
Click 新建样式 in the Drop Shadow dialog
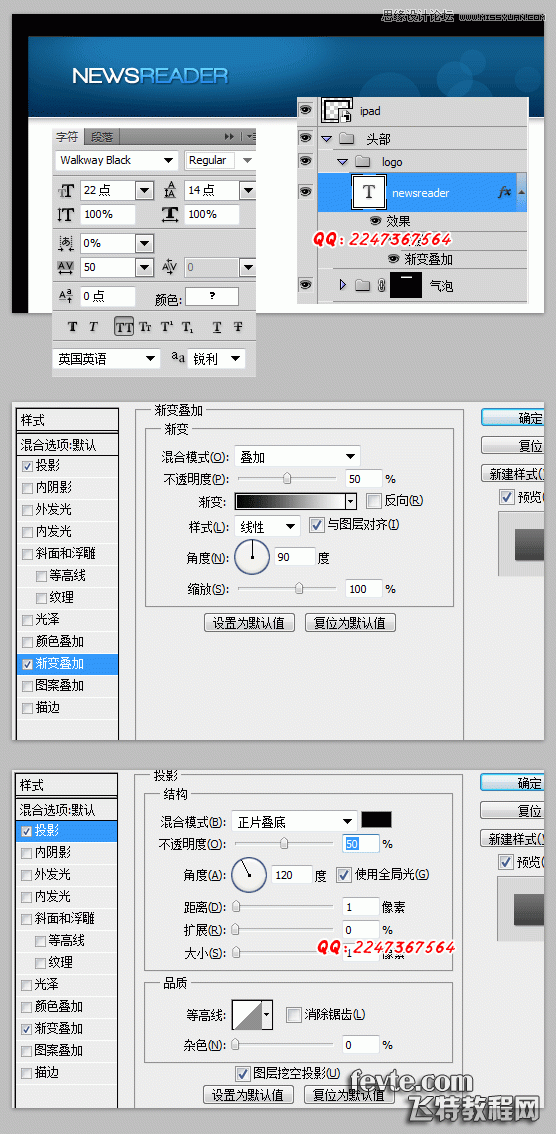tap(513, 839)
